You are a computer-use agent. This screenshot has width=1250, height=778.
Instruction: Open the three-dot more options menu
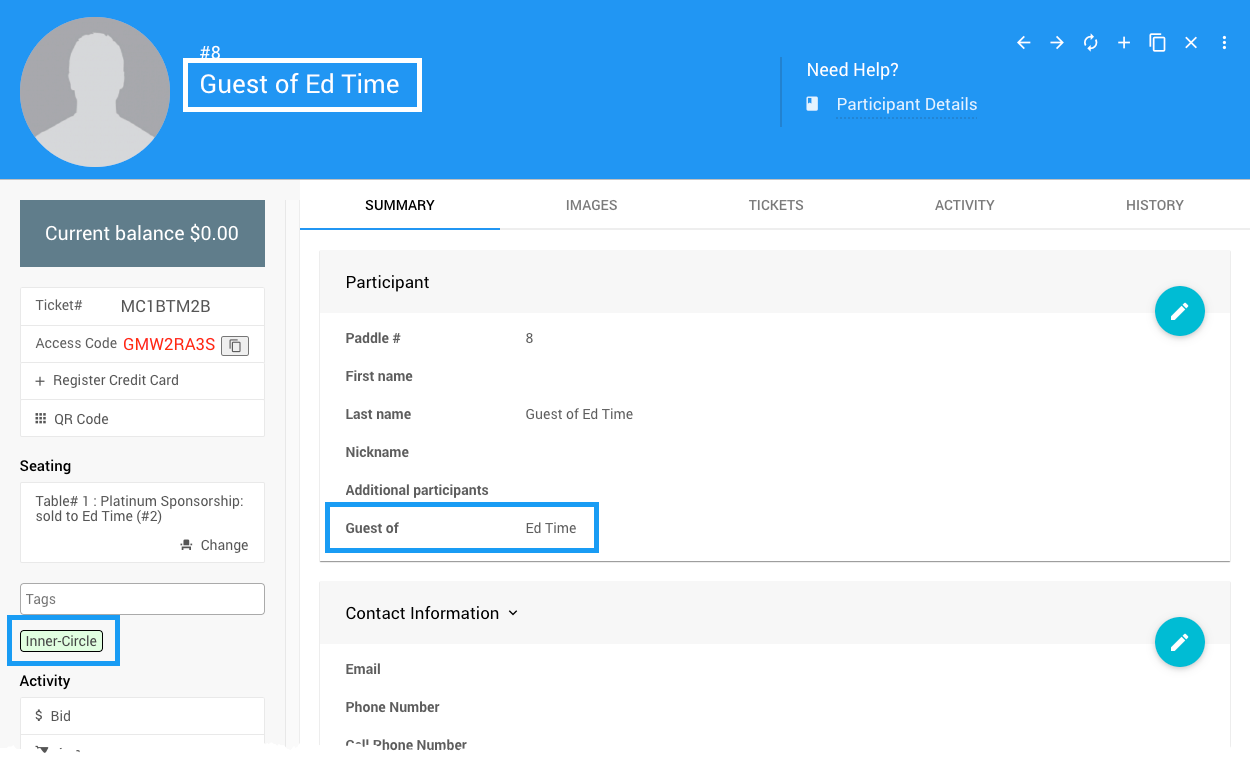[1224, 43]
